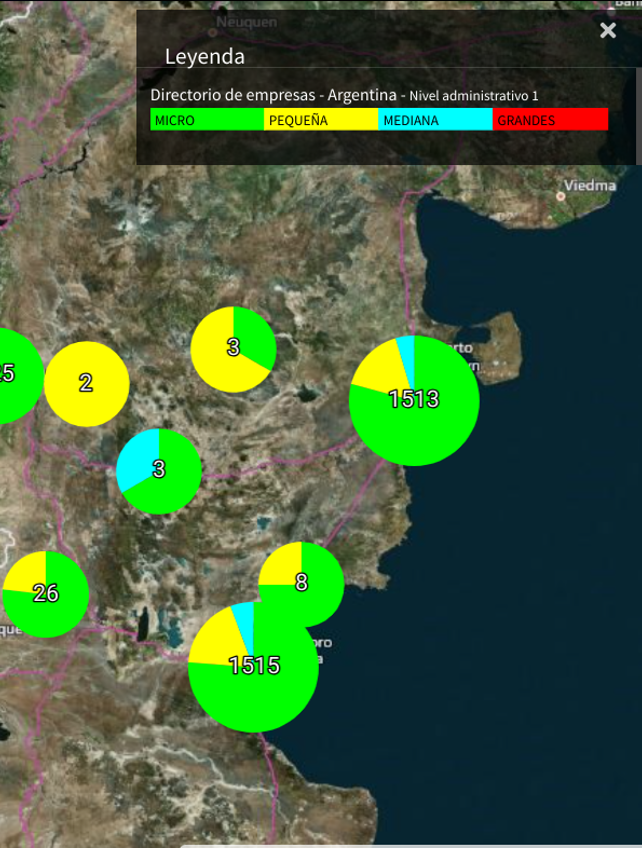Click 'Directorio de empresas - Argentina' layer title
Screen dimensions: 642x848
pyautogui.click(x=273, y=95)
